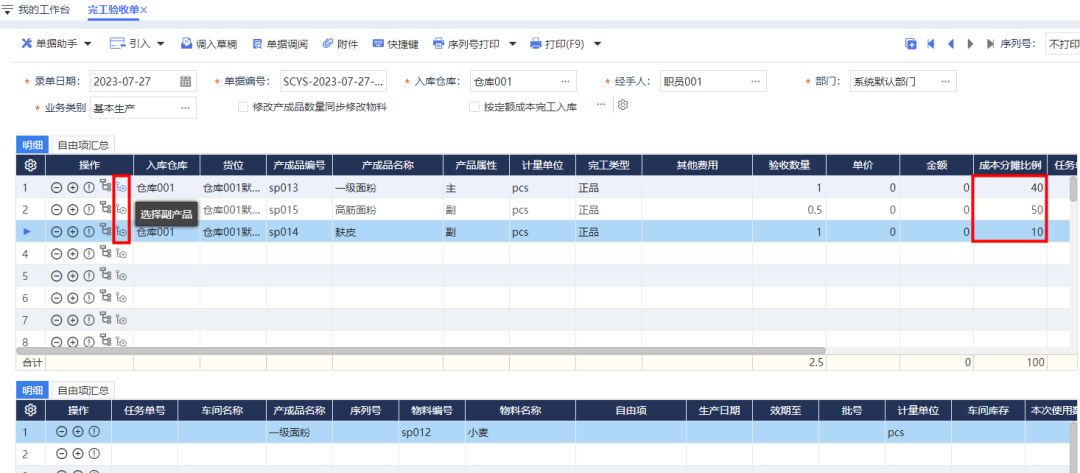Click the select by-product icon in the 麸皮 row
The image size is (1080, 473).
(x=122, y=232)
